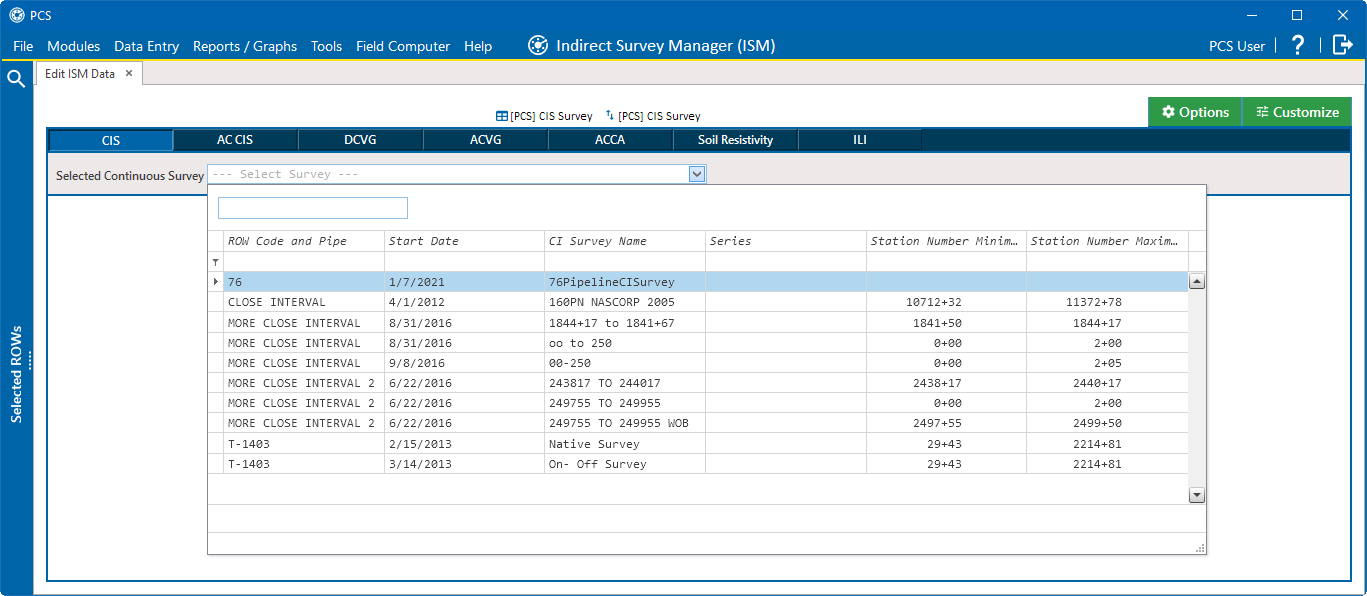Viewport: 1367px width, 596px height.
Task: Open the Modules menu
Action: coord(74,46)
